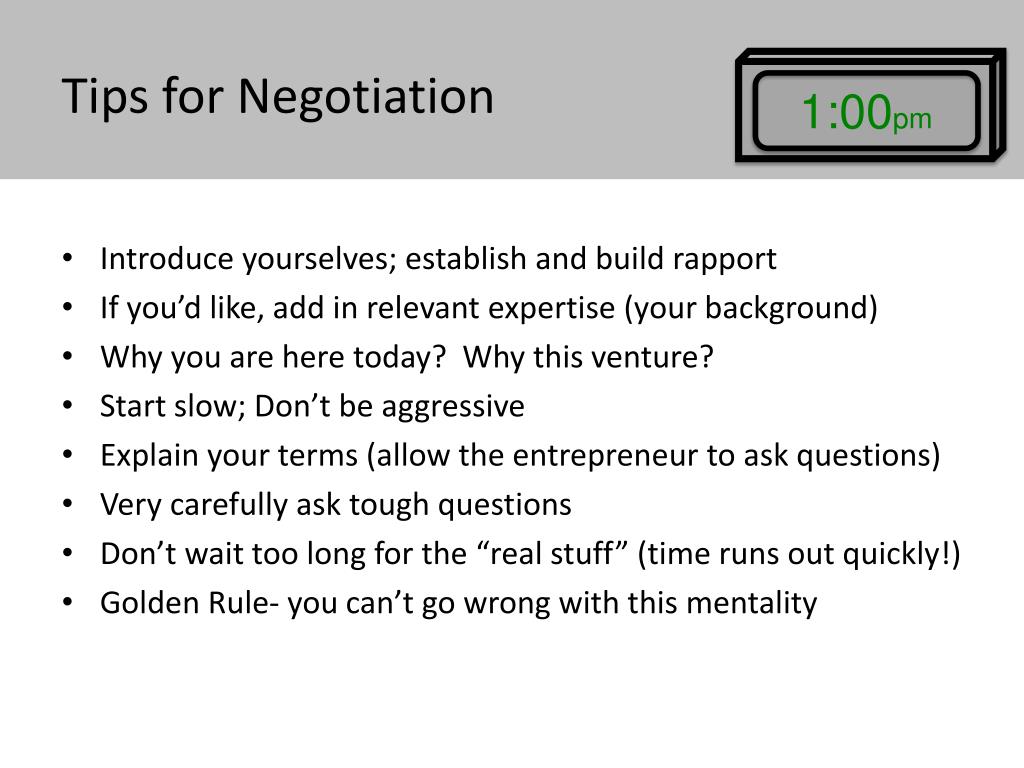Select 'Very carefully ask tough questions' line

336,505
